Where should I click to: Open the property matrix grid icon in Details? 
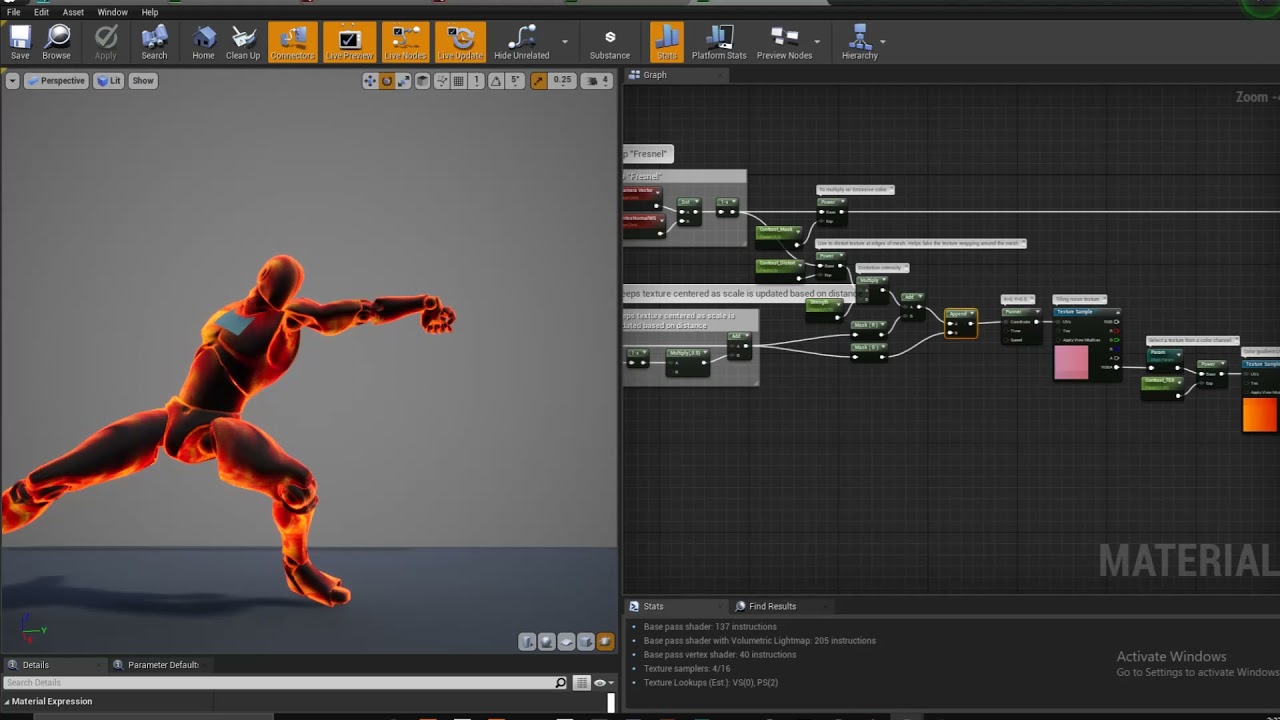[581, 683]
